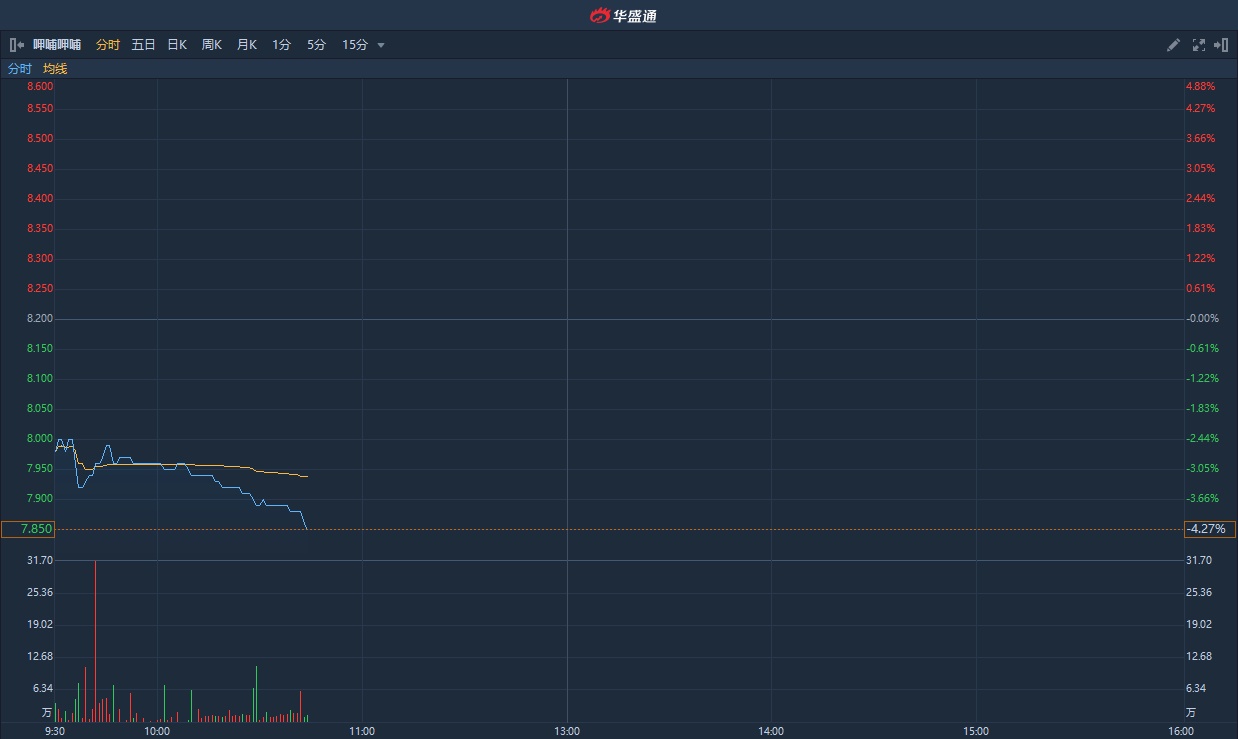The height and width of the screenshot is (739, 1238).
Task: Switch to the 1分 one-minute chart
Action: [x=281, y=45]
